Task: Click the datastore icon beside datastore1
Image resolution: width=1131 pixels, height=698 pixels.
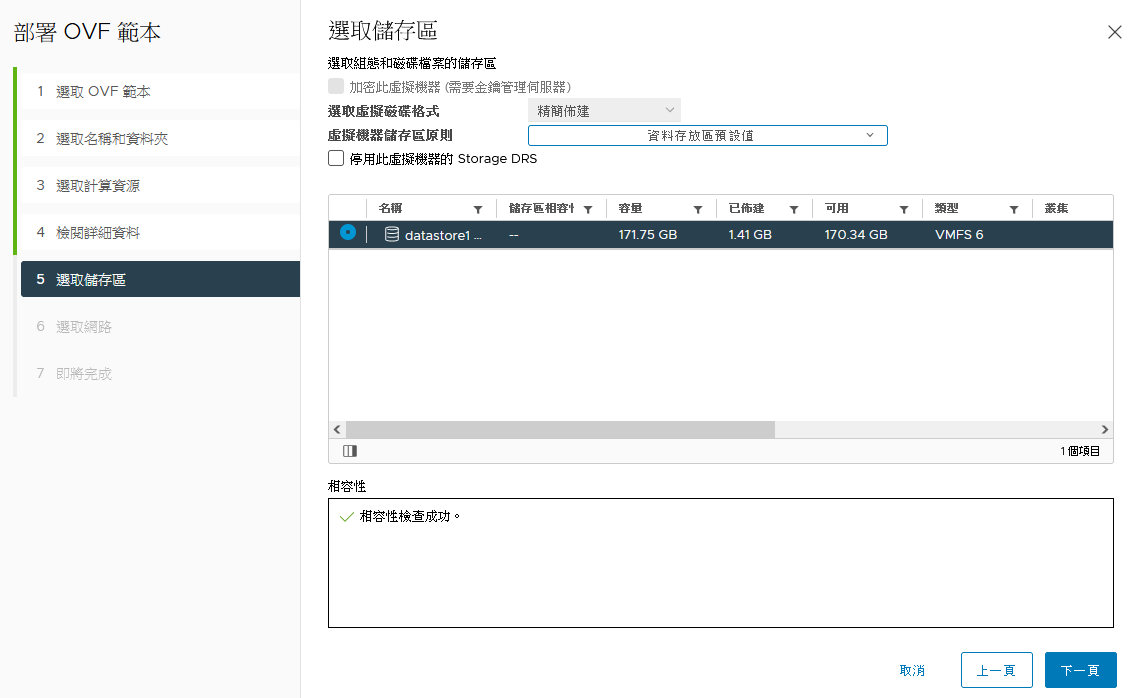Action: pyautogui.click(x=390, y=233)
